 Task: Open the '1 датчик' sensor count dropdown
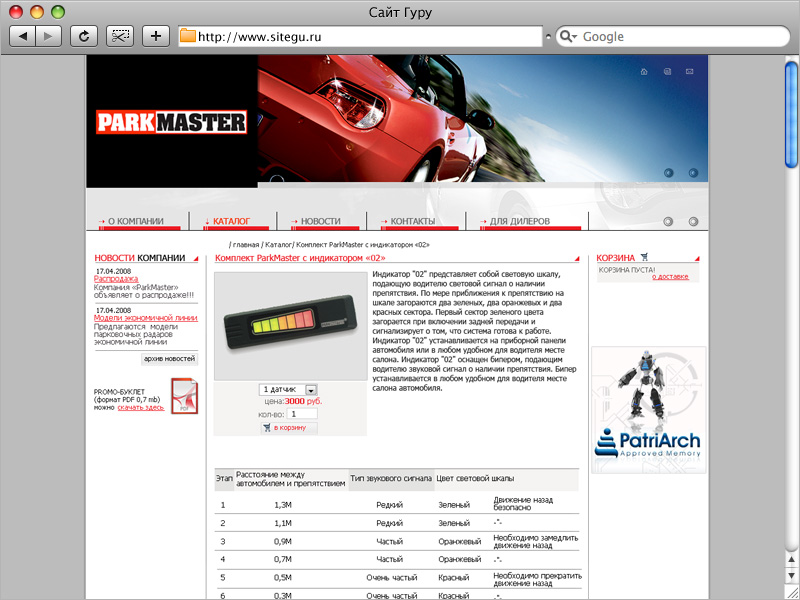click(x=288, y=389)
